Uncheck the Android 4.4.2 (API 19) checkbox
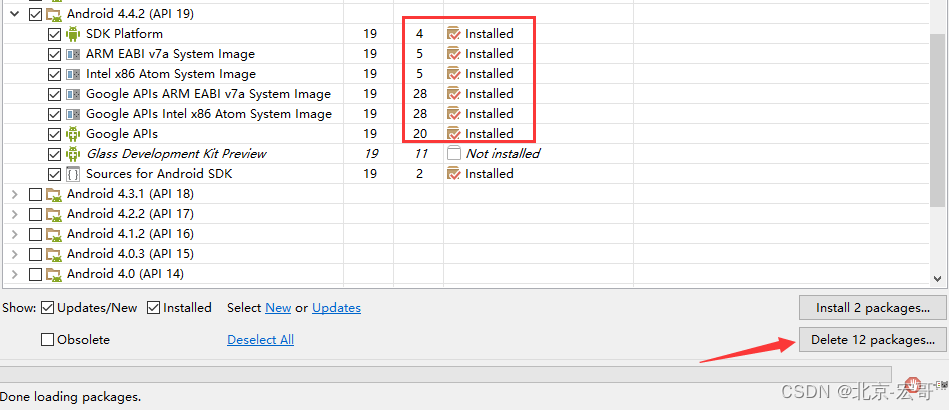 pyautogui.click(x=35, y=14)
